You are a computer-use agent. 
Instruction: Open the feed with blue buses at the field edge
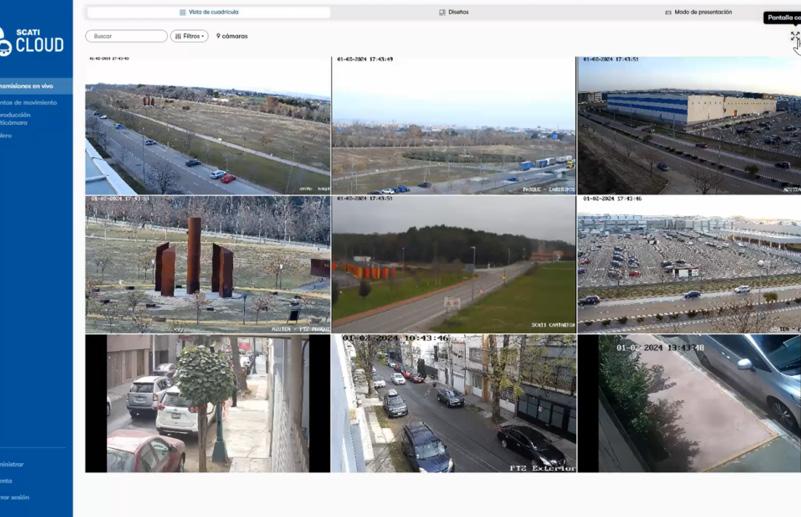pyautogui.click(x=454, y=125)
